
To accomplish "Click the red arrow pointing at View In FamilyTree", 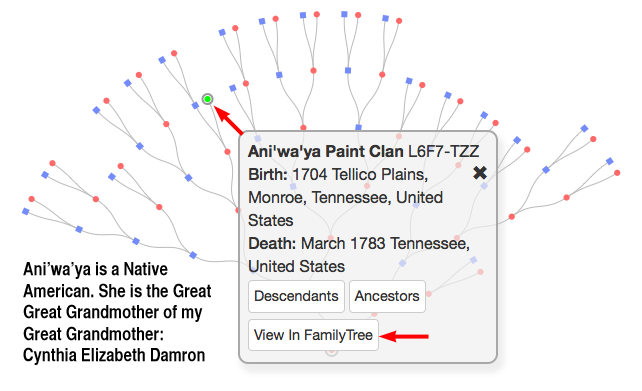I will pos(404,337).
